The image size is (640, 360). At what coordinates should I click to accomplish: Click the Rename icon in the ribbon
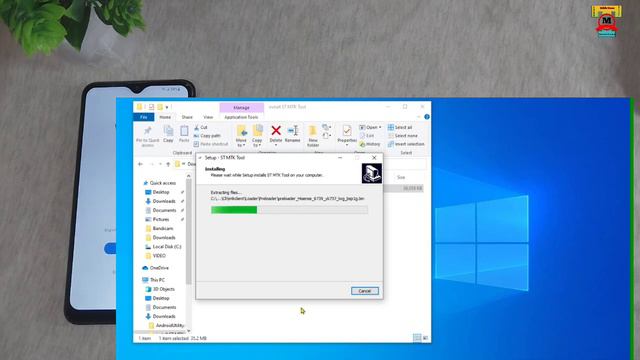coord(293,131)
